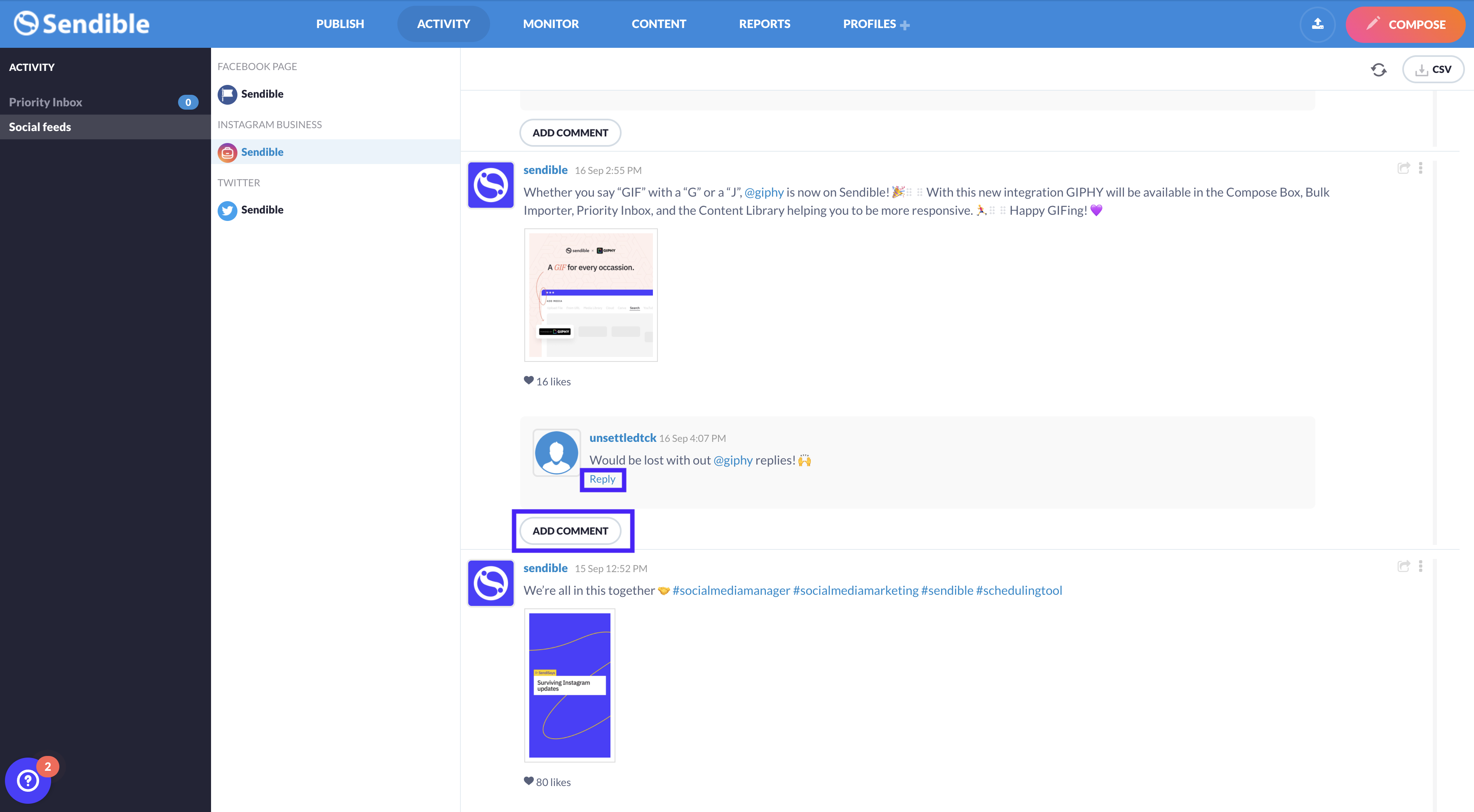
Task: Click the Priority Inbox count badge 0
Action: tap(188, 103)
